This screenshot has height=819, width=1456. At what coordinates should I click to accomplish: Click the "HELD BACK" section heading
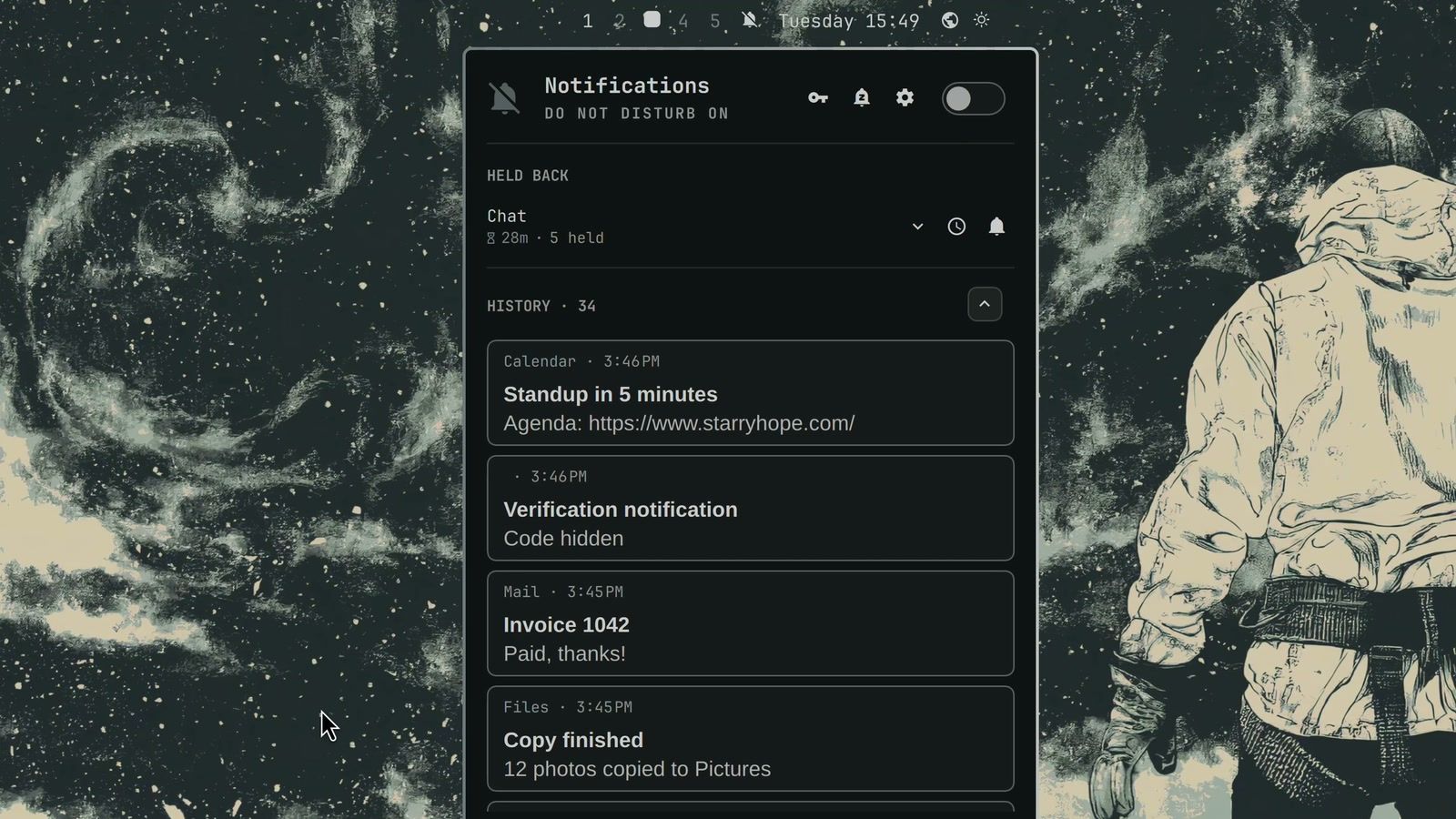pyautogui.click(x=528, y=176)
